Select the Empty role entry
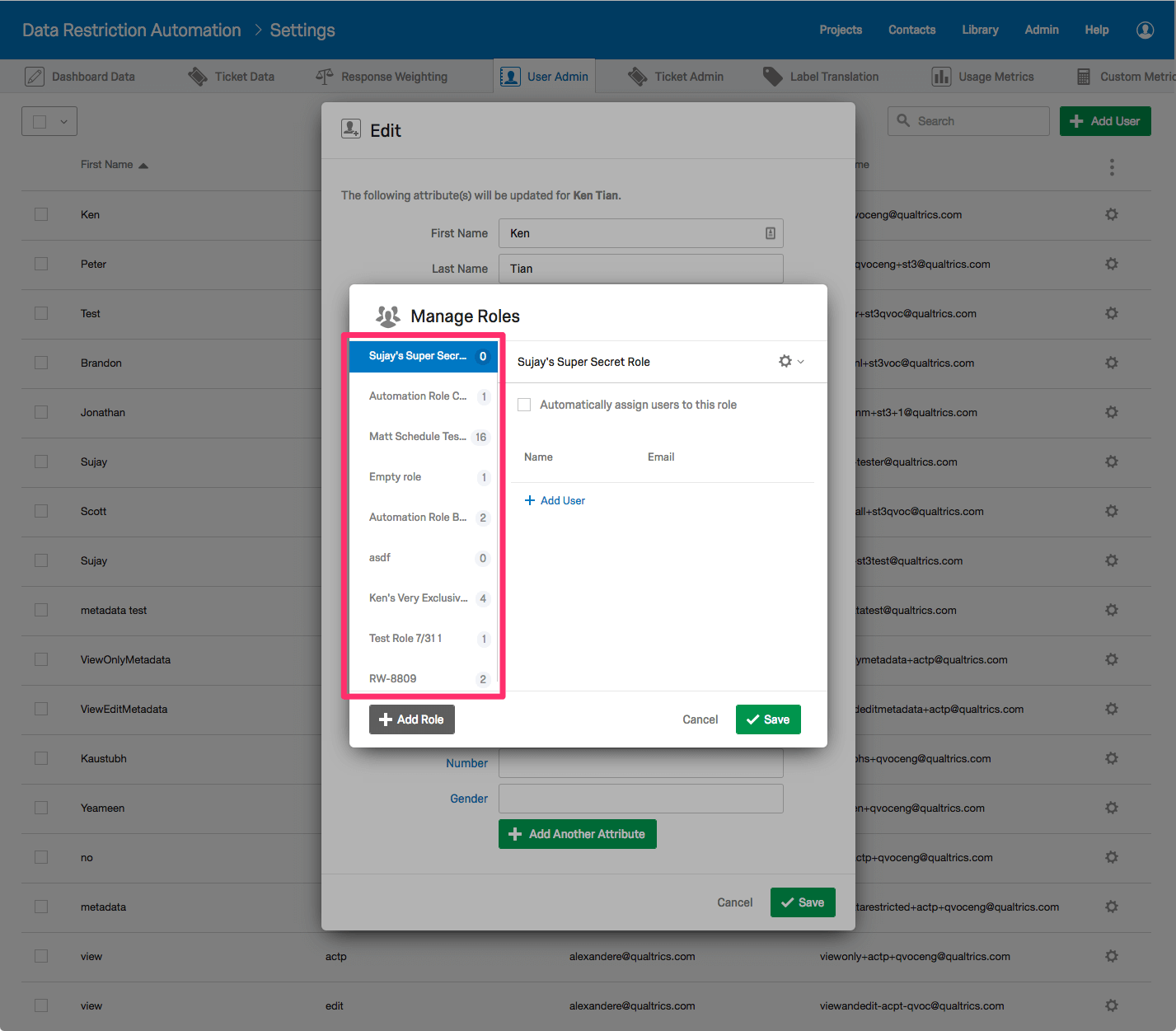The height and width of the screenshot is (1031, 1176). point(424,477)
